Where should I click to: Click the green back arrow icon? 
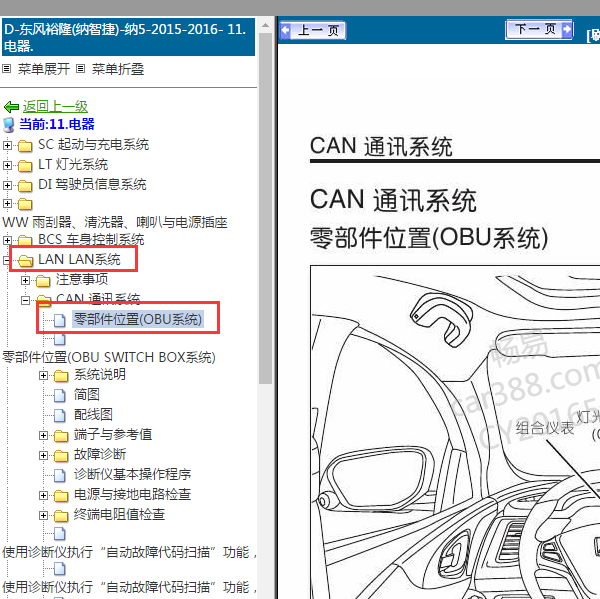pos(11,107)
